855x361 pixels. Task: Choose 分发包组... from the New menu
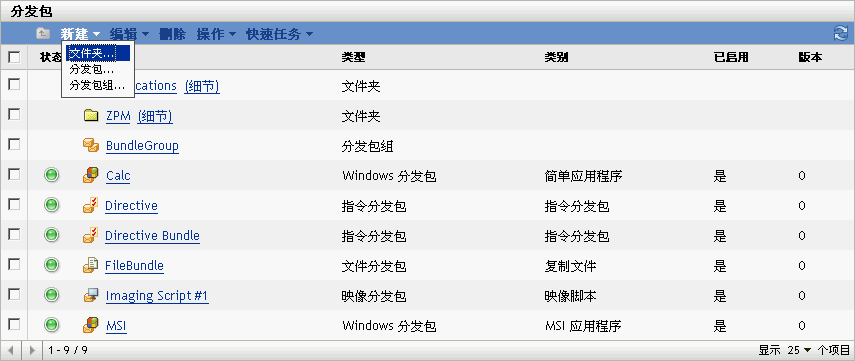pos(98,86)
